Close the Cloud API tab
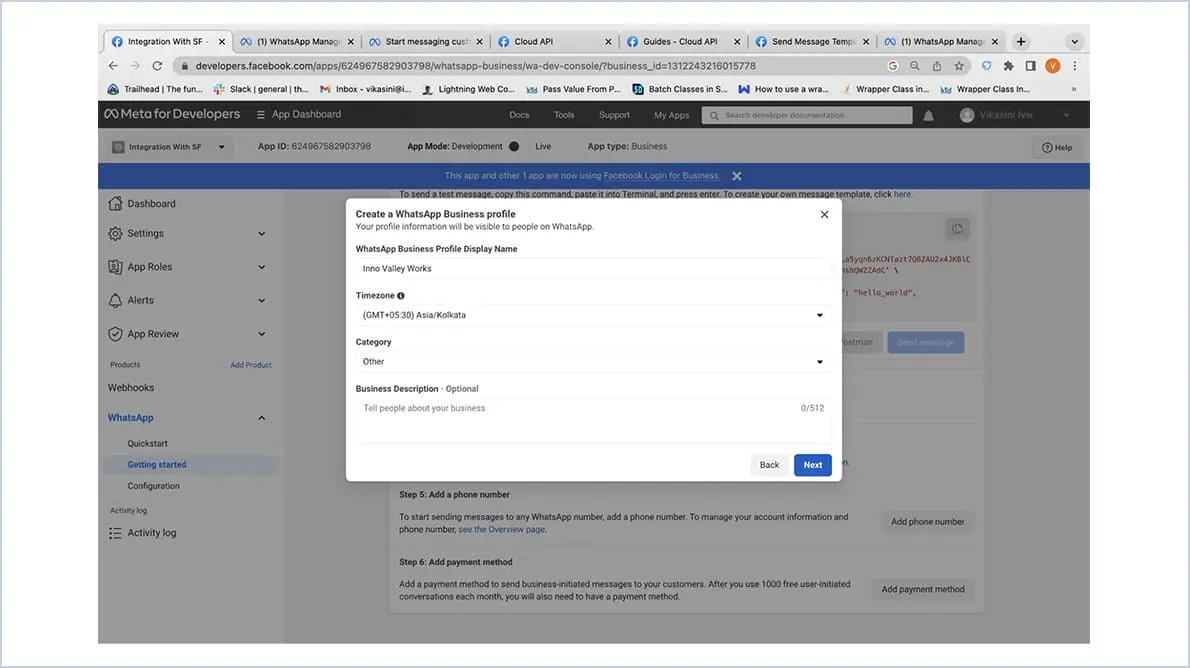 (608, 42)
